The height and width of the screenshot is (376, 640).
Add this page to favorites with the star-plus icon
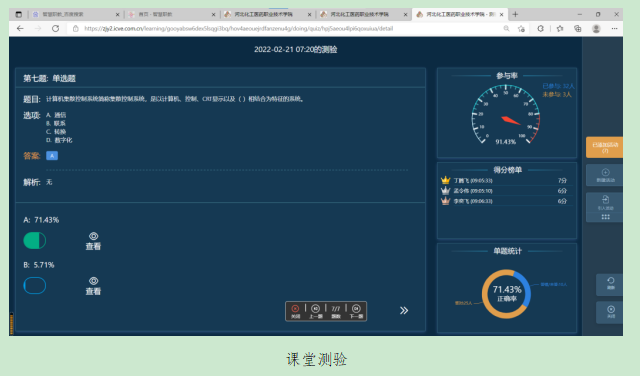point(521,29)
